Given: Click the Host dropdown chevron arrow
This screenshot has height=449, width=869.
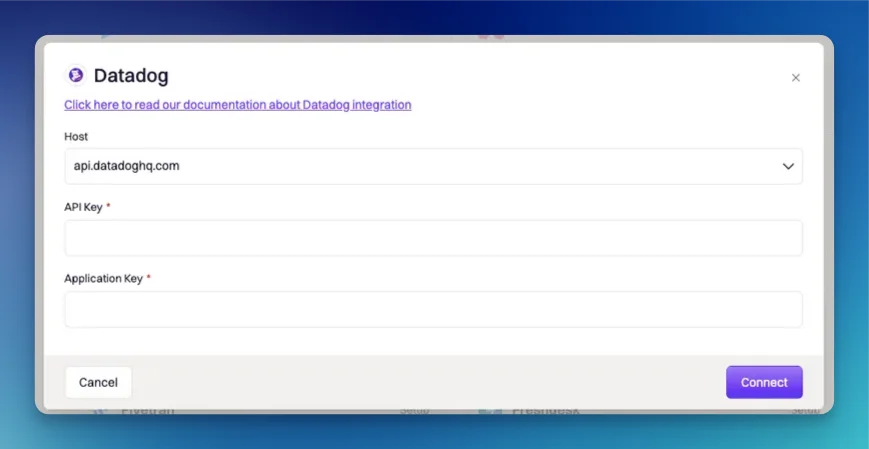Looking at the screenshot, I should 788,166.
